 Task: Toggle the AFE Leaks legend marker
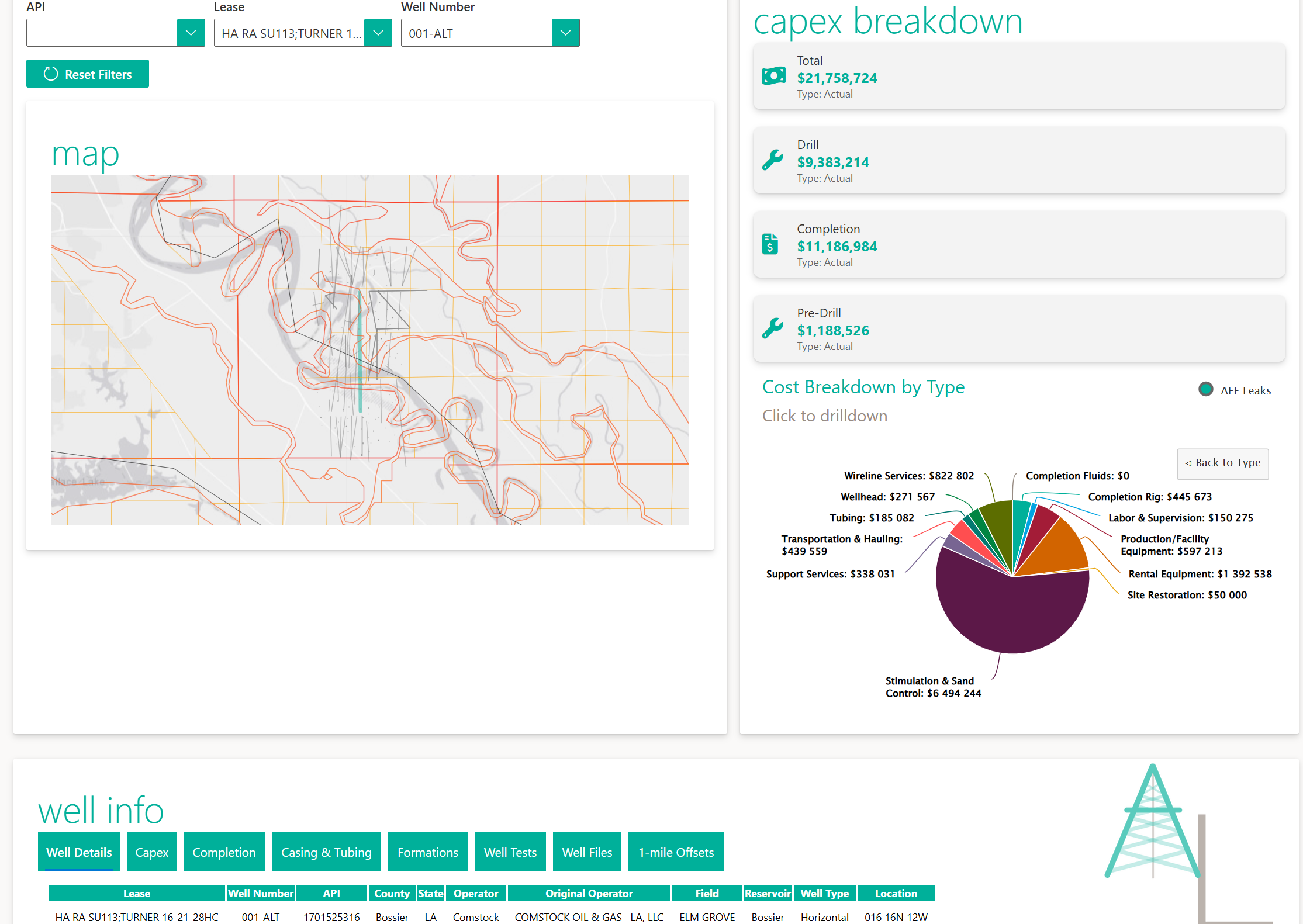pyautogui.click(x=1205, y=389)
